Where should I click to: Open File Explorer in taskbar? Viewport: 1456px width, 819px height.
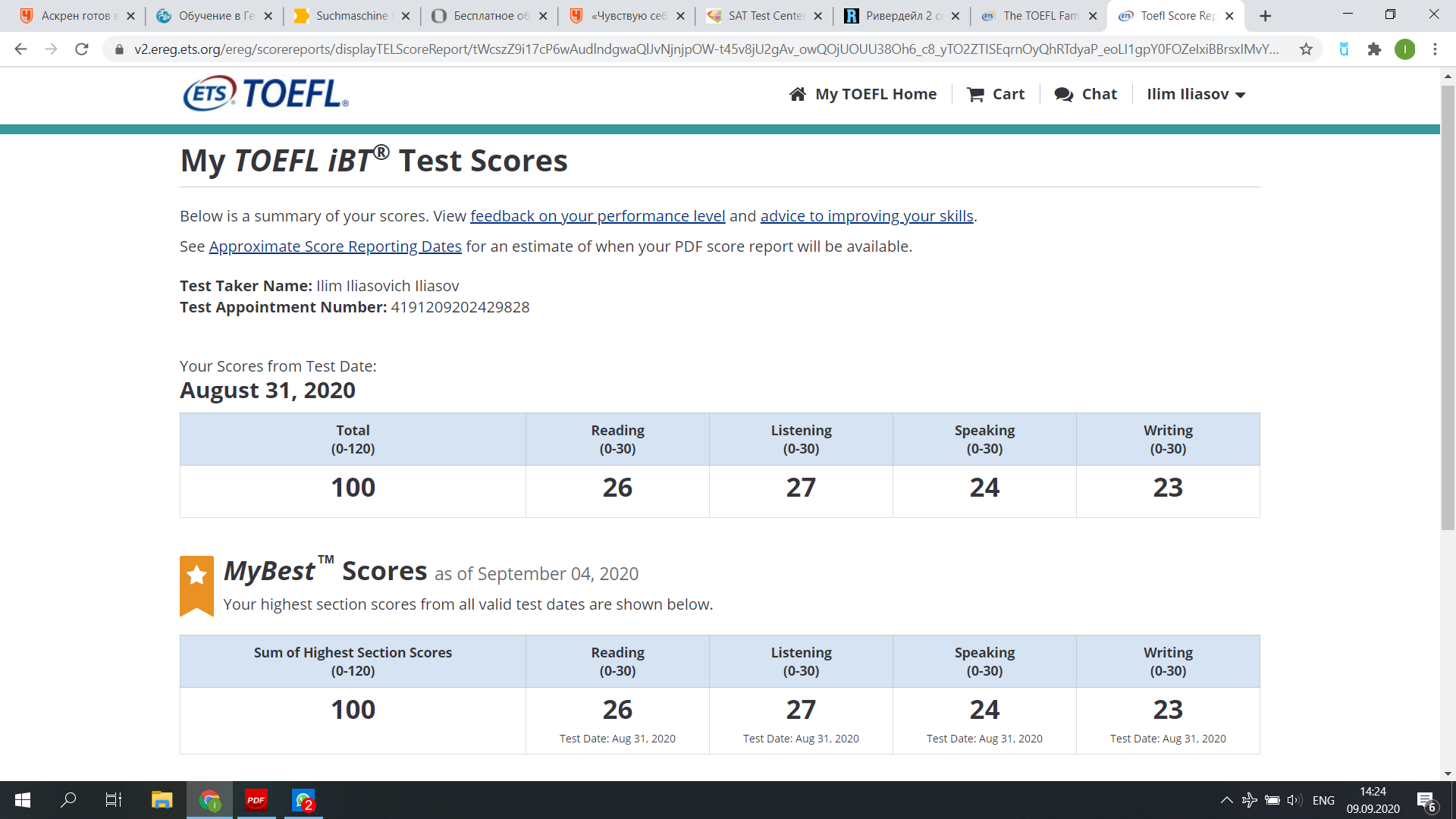pyautogui.click(x=162, y=800)
